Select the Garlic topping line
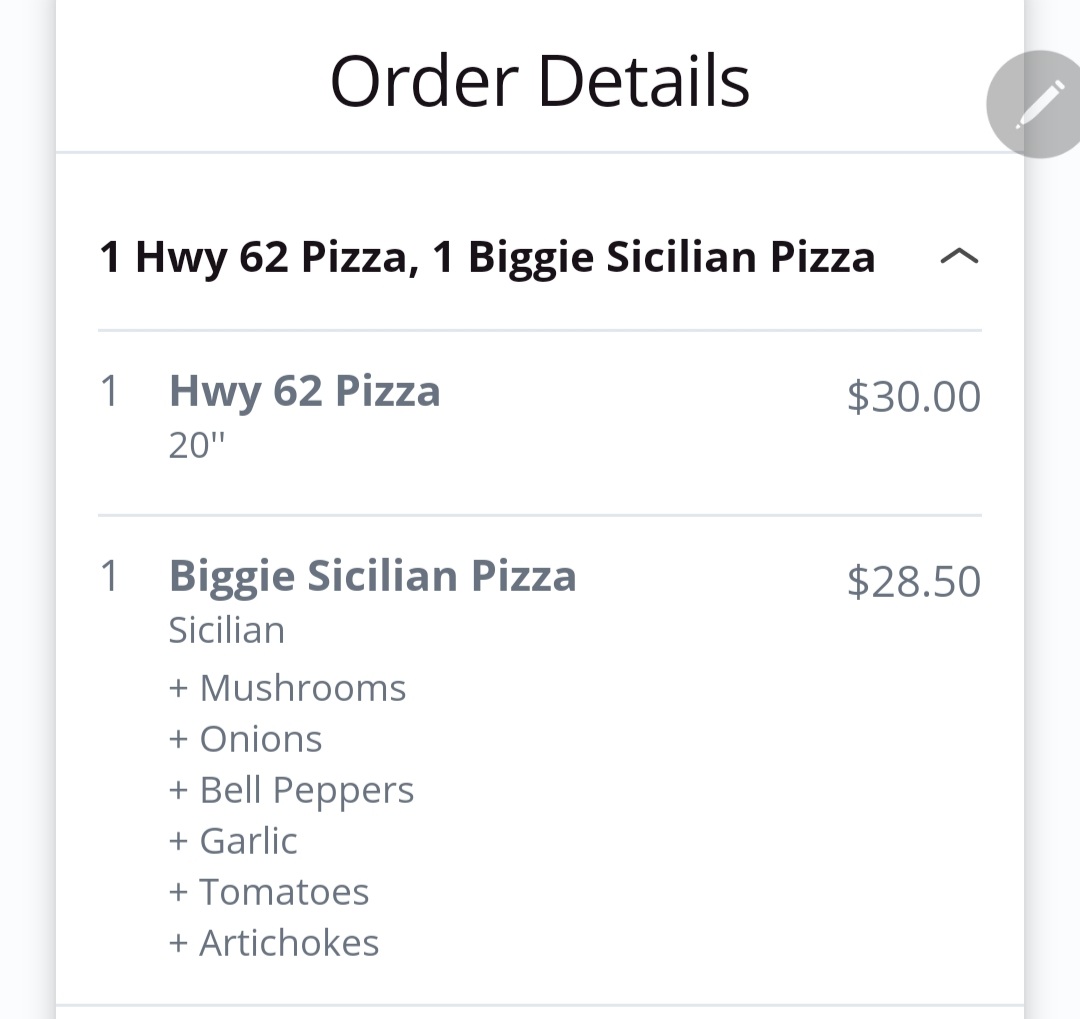The image size is (1080, 1019). tap(234, 841)
